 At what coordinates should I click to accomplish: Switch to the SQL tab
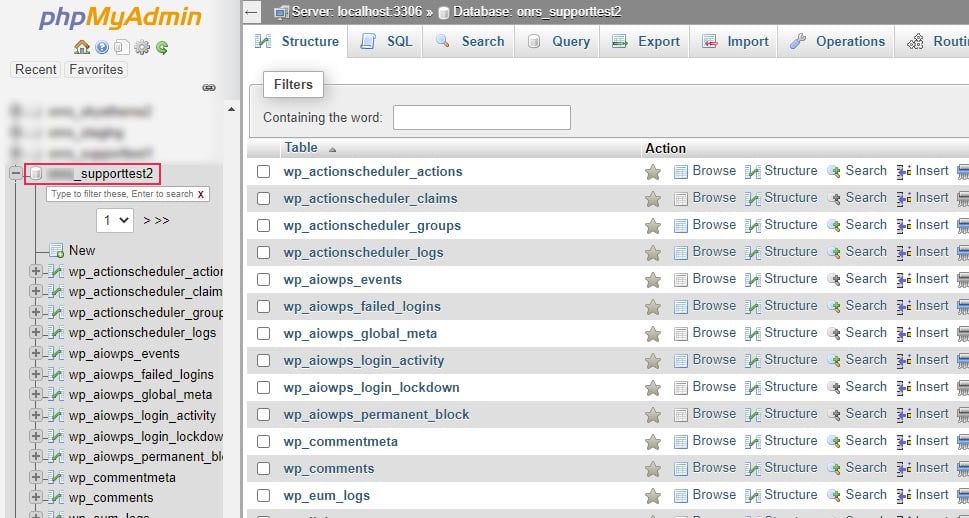point(386,41)
